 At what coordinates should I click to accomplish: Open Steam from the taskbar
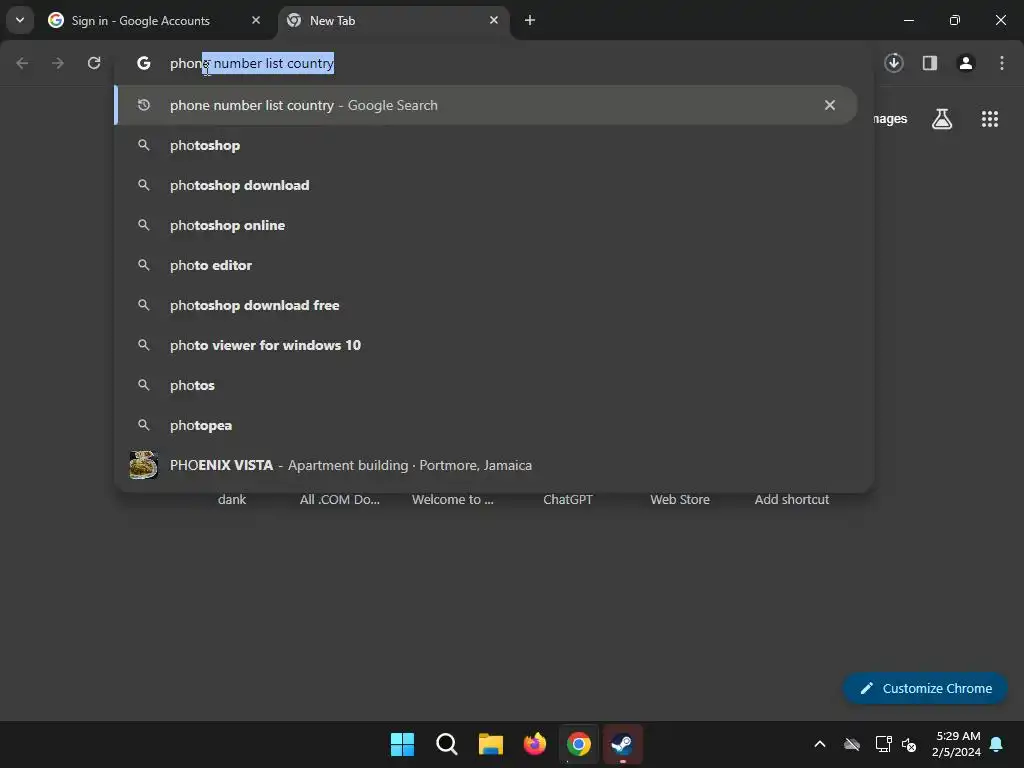point(622,744)
